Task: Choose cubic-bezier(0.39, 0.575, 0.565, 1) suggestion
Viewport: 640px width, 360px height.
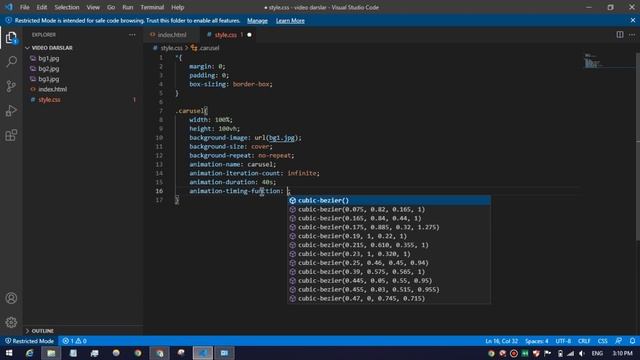Action: click(389, 272)
